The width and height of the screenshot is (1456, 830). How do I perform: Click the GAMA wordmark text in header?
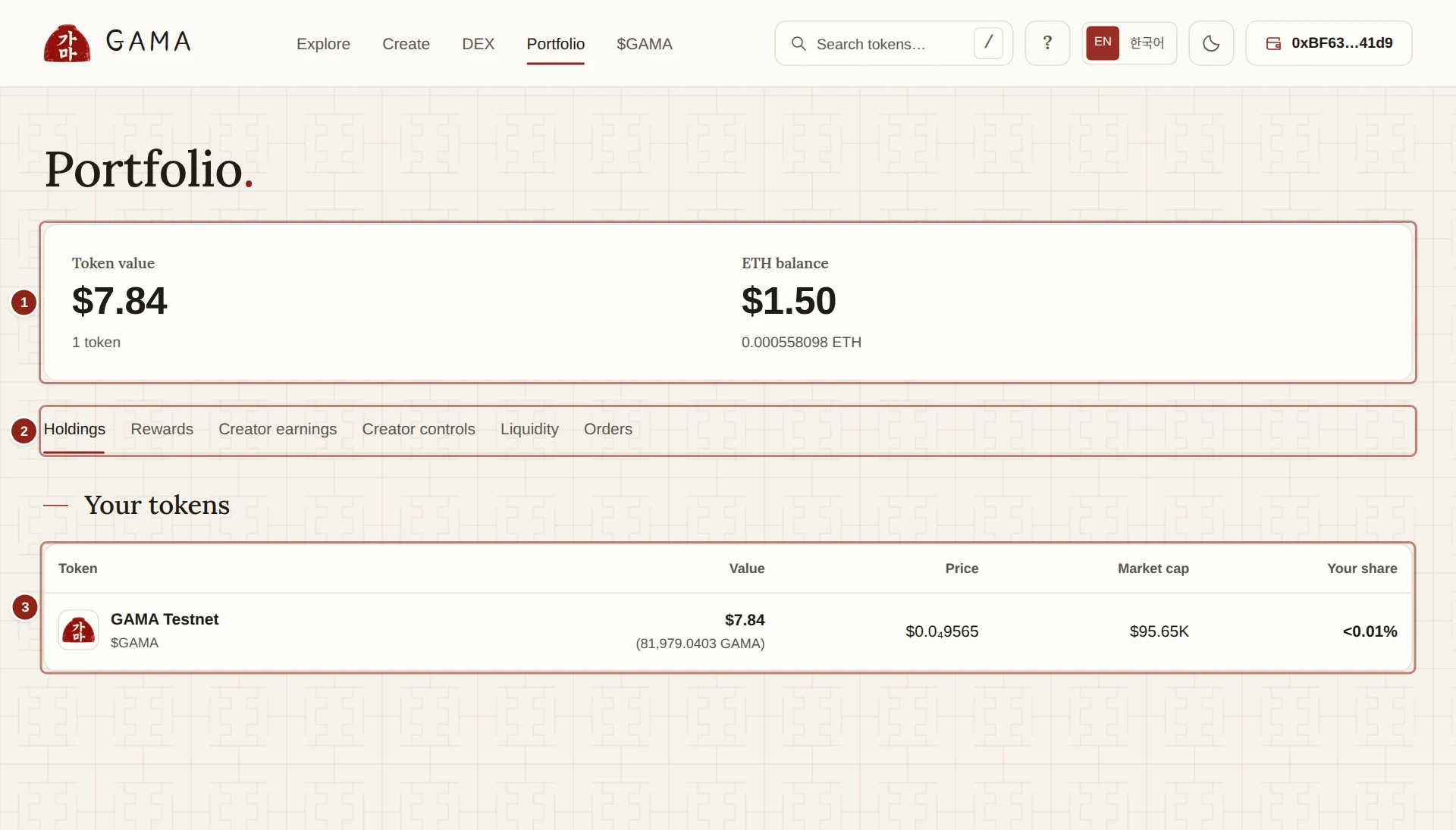[x=149, y=41]
